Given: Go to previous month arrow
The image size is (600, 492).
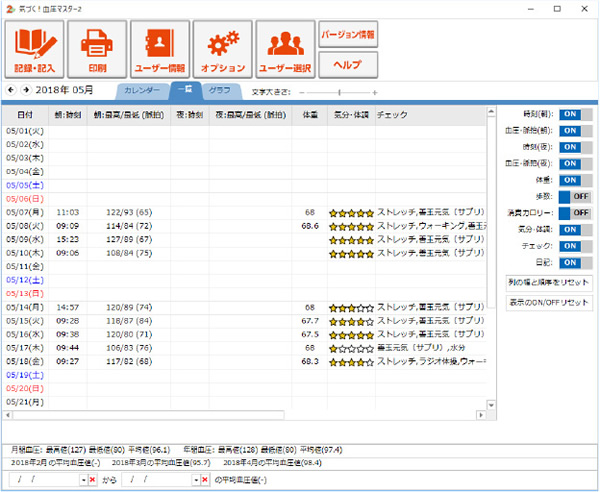Looking at the screenshot, I should 11,90.
